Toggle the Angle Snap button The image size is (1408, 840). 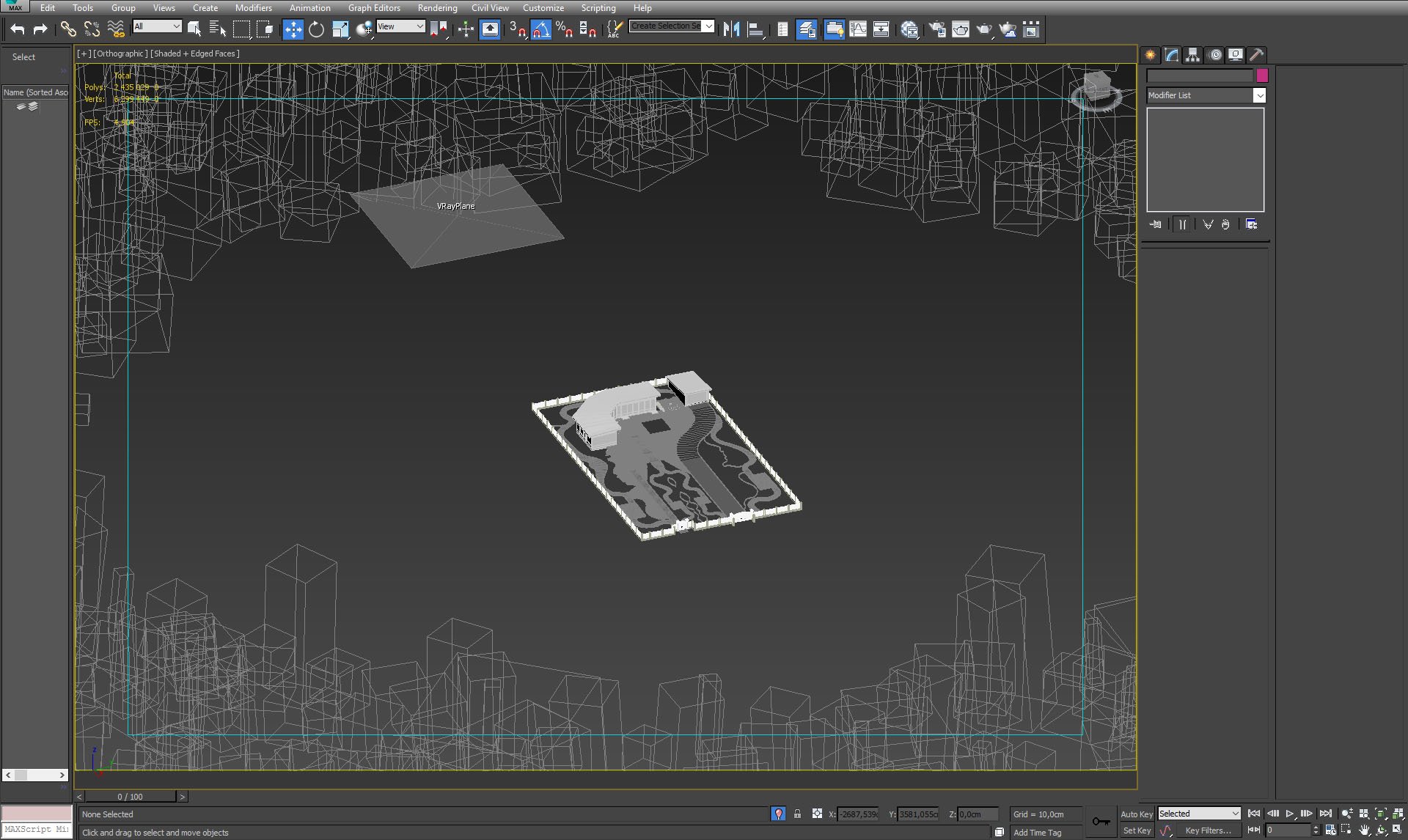pos(541,29)
